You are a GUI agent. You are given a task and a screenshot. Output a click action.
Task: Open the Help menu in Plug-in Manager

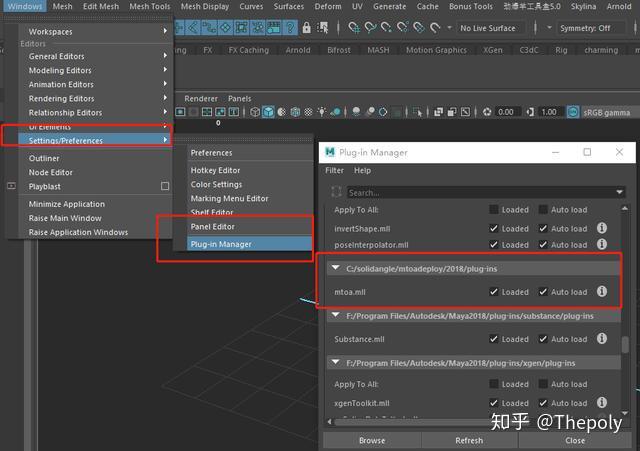(x=362, y=170)
